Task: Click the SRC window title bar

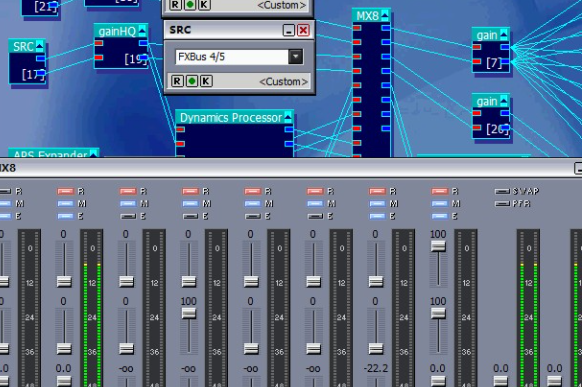Action: coord(223,30)
